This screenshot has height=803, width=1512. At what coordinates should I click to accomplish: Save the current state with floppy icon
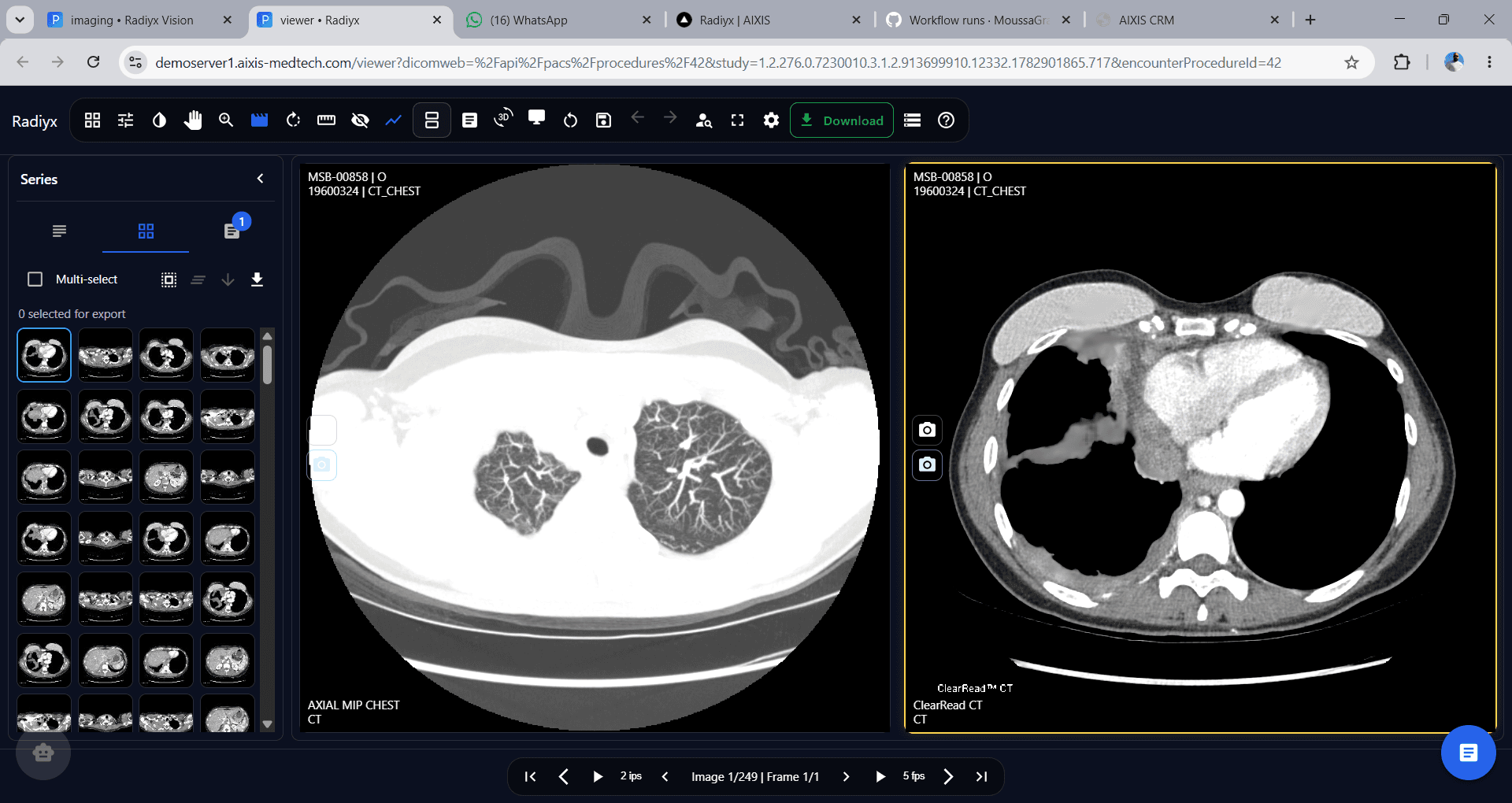[603, 120]
